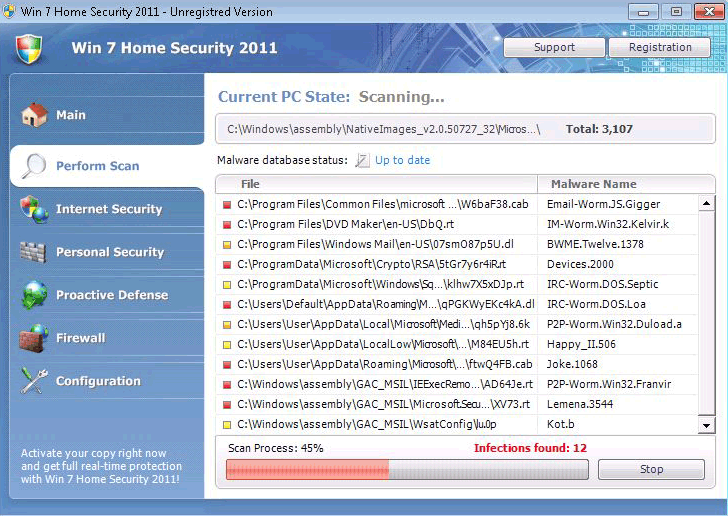Click the Proactive Defense globe icon

click(34, 295)
